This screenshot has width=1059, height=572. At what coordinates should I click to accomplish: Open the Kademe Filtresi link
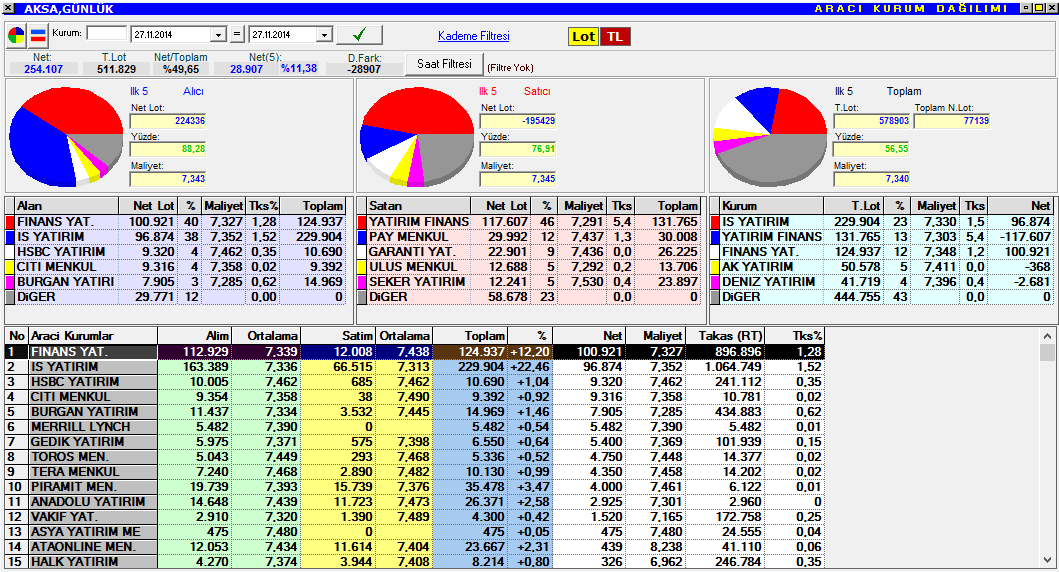pyautogui.click(x=473, y=36)
